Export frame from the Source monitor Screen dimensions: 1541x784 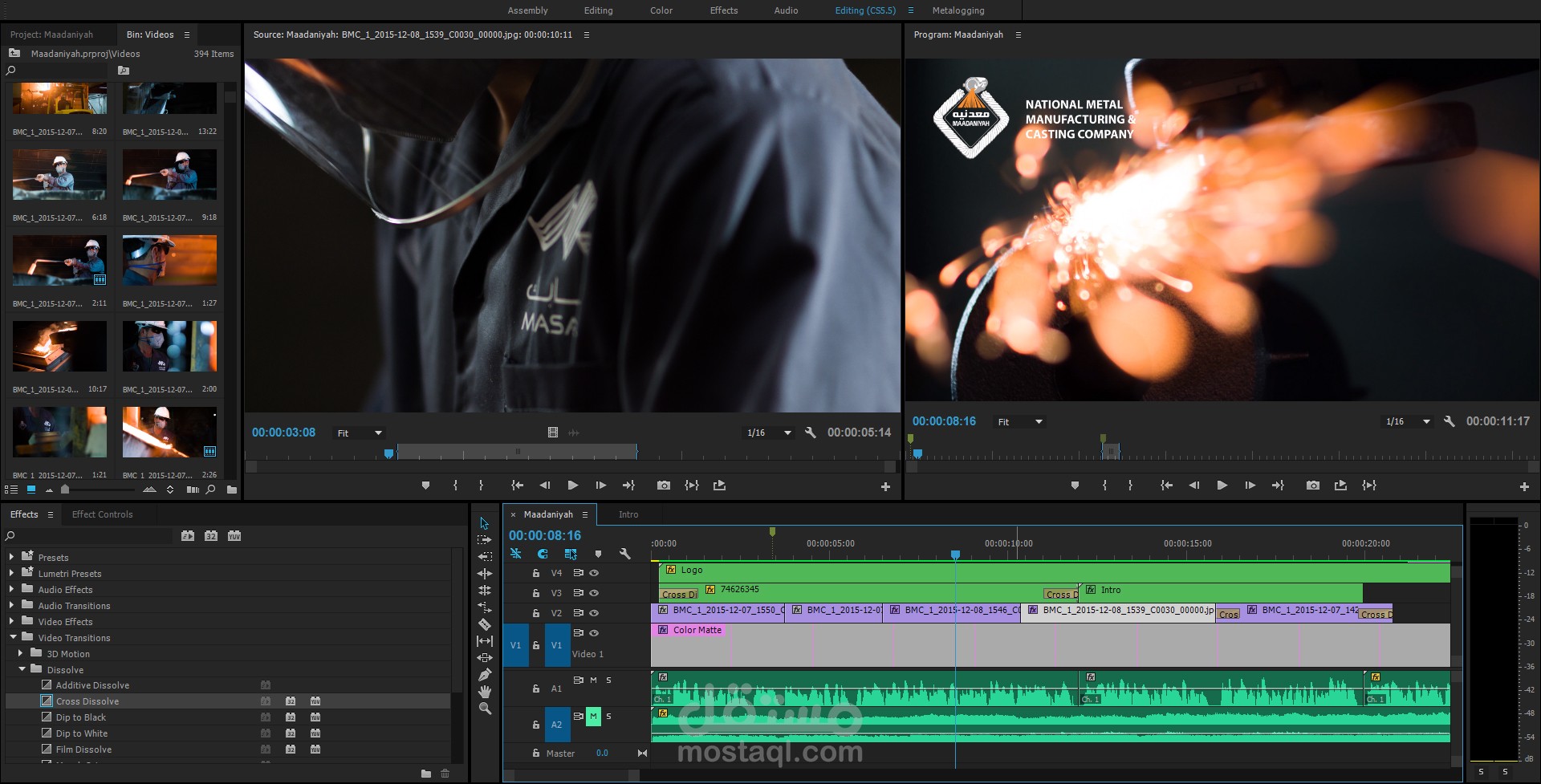[x=664, y=485]
